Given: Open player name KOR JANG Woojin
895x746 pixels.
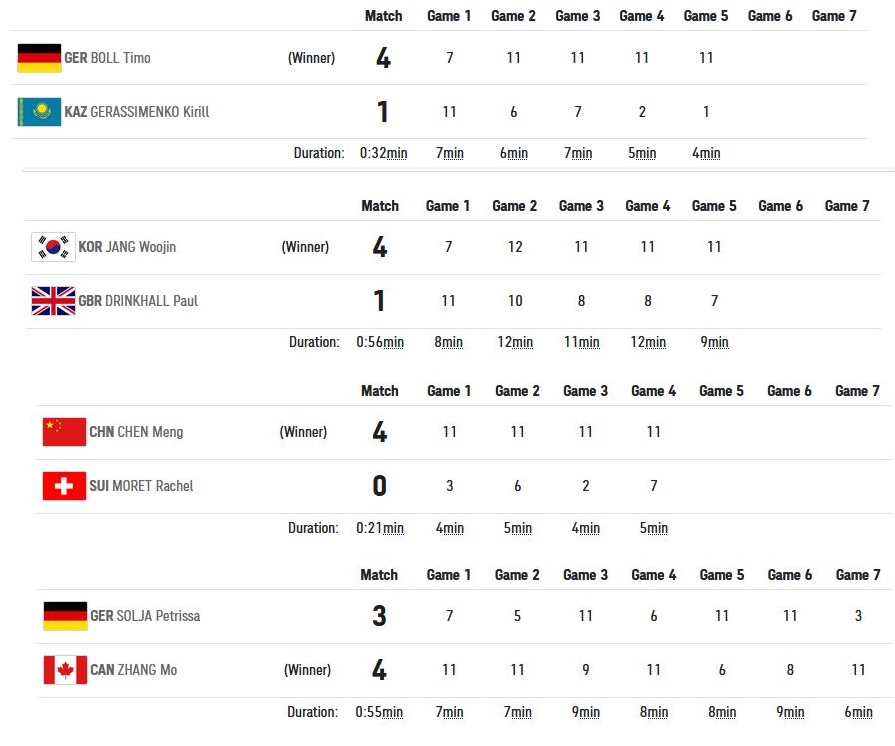Looking at the screenshot, I should [x=127, y=247].
